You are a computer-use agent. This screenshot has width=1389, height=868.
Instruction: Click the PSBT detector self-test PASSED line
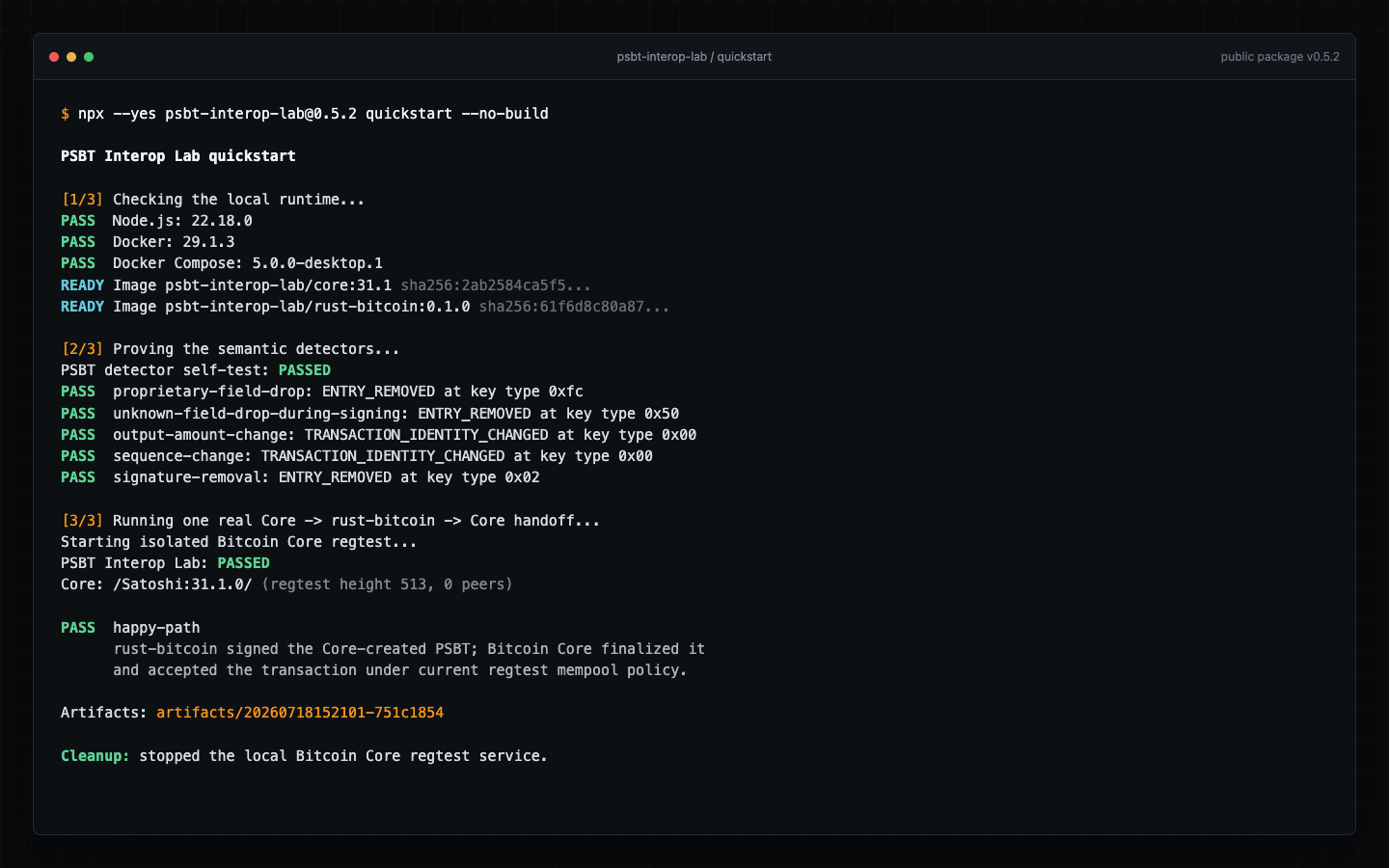pyautogui.click(x=196, y=370)
